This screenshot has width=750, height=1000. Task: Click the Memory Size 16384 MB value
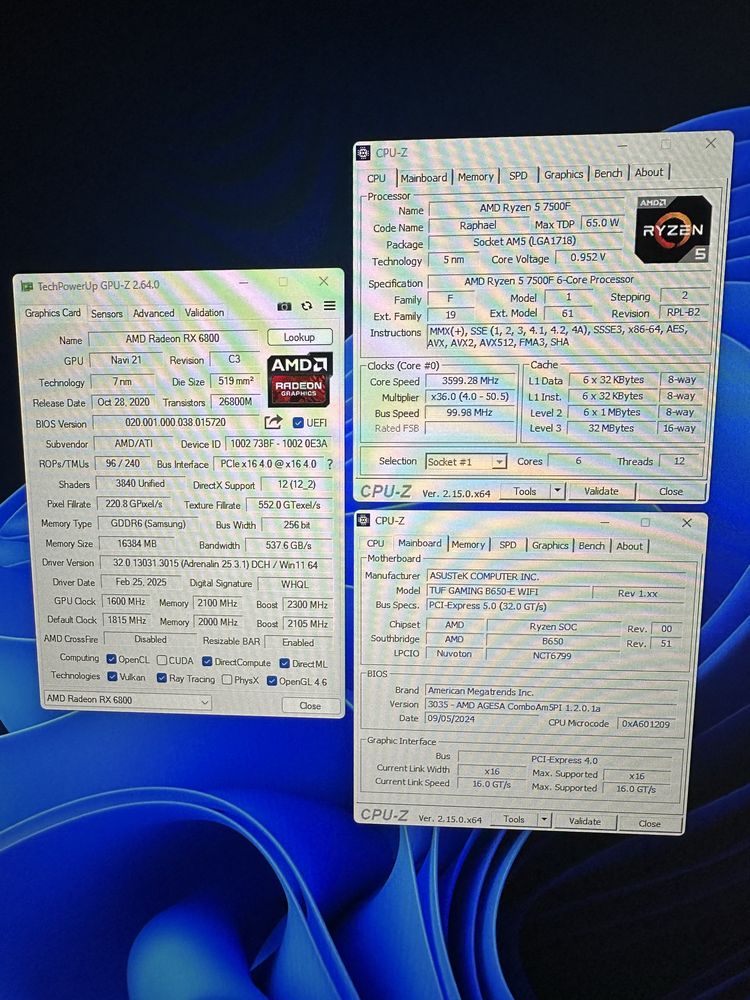click(136, 544)
